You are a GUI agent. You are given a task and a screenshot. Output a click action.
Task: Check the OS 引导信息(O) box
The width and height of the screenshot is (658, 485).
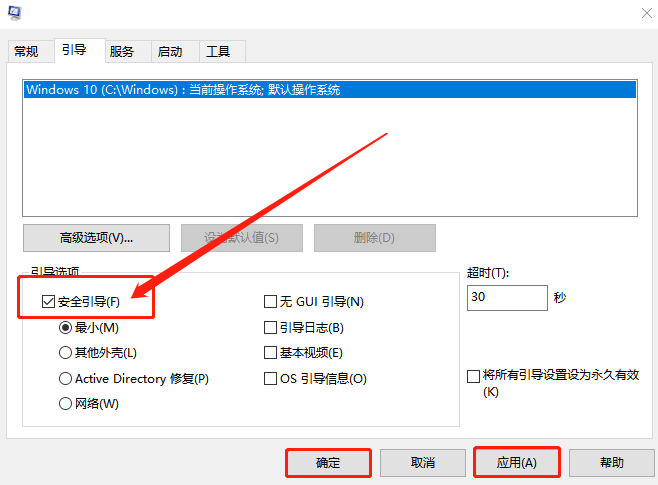[x=270, y=378]
